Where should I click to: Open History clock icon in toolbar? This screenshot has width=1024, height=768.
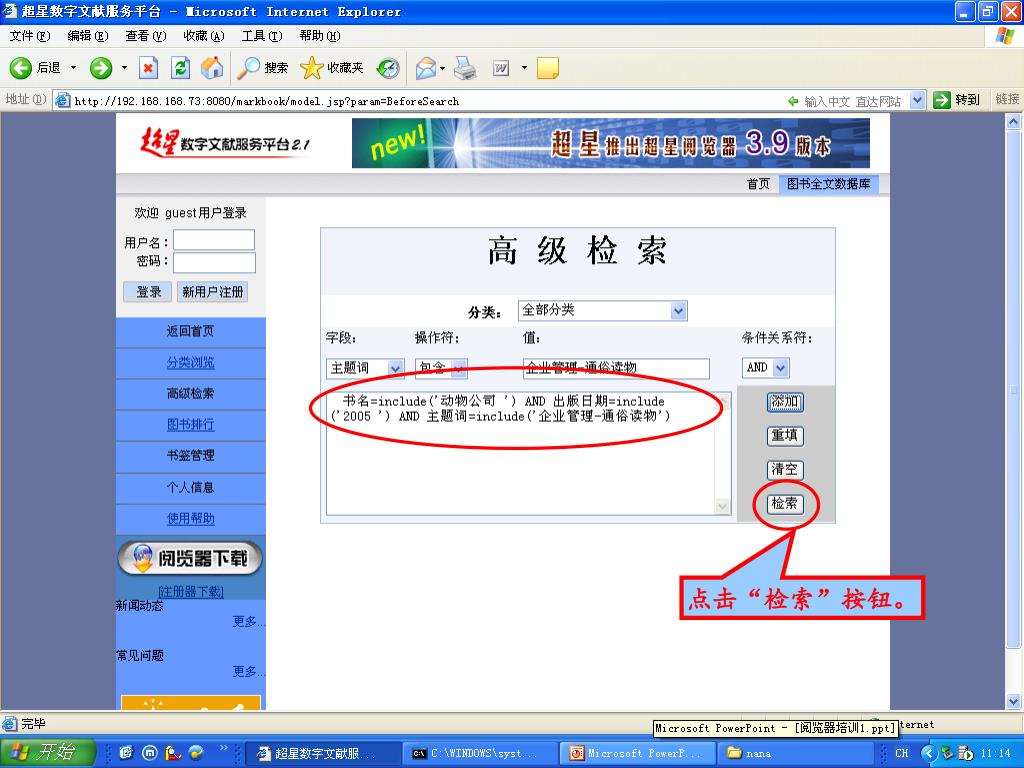tap(388, 67)
